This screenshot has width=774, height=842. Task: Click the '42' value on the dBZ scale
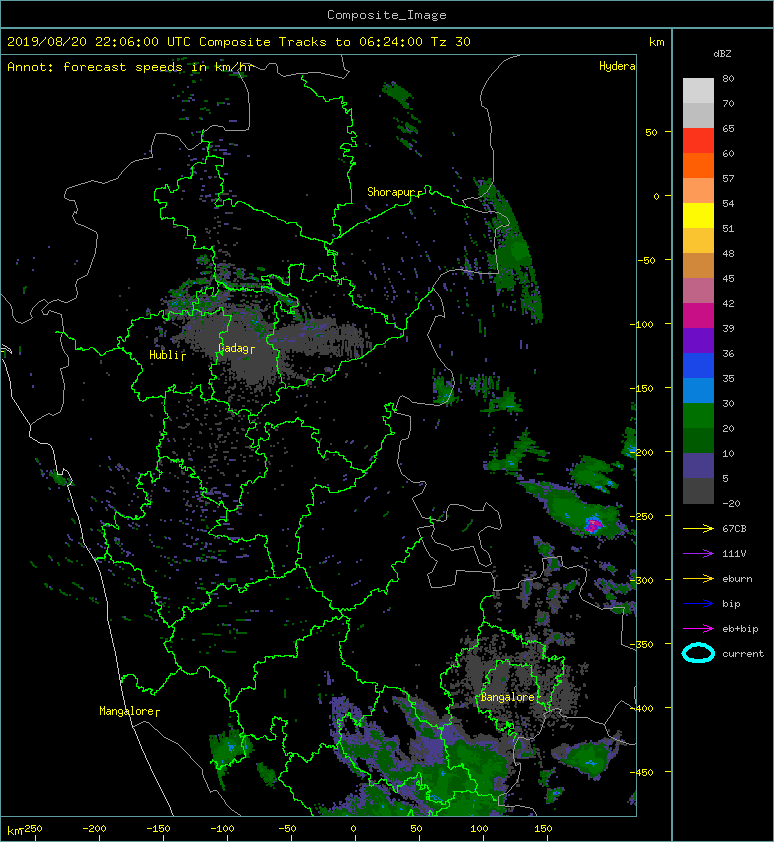[728, 303]
